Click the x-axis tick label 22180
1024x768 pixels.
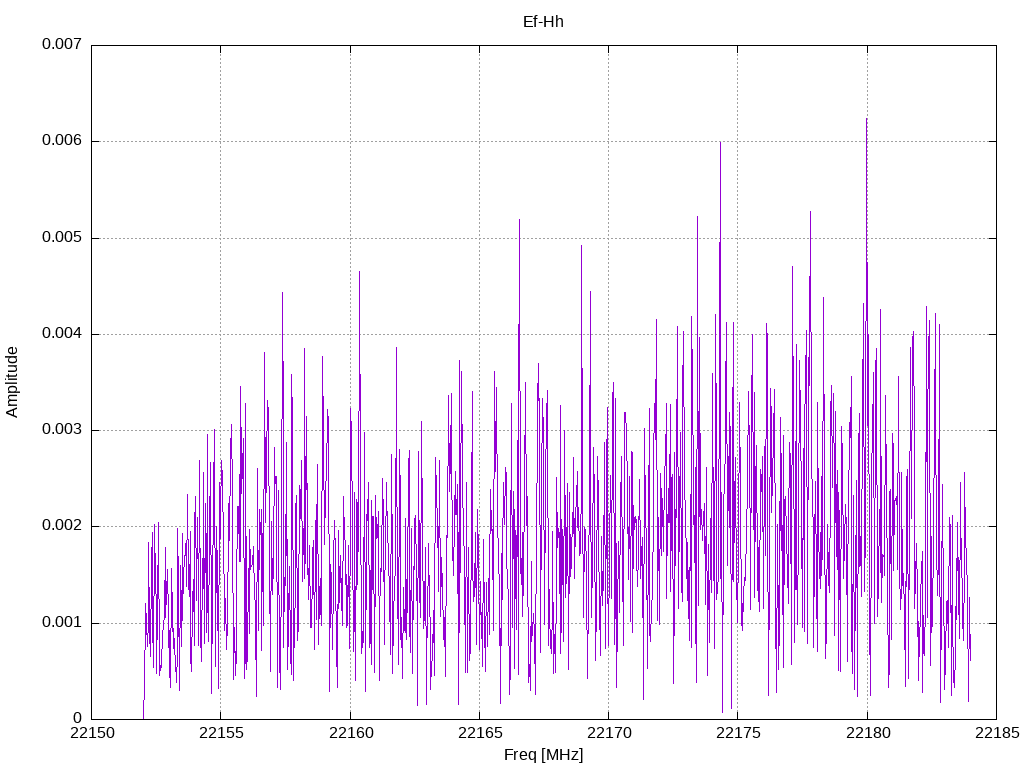coord(867,733)
